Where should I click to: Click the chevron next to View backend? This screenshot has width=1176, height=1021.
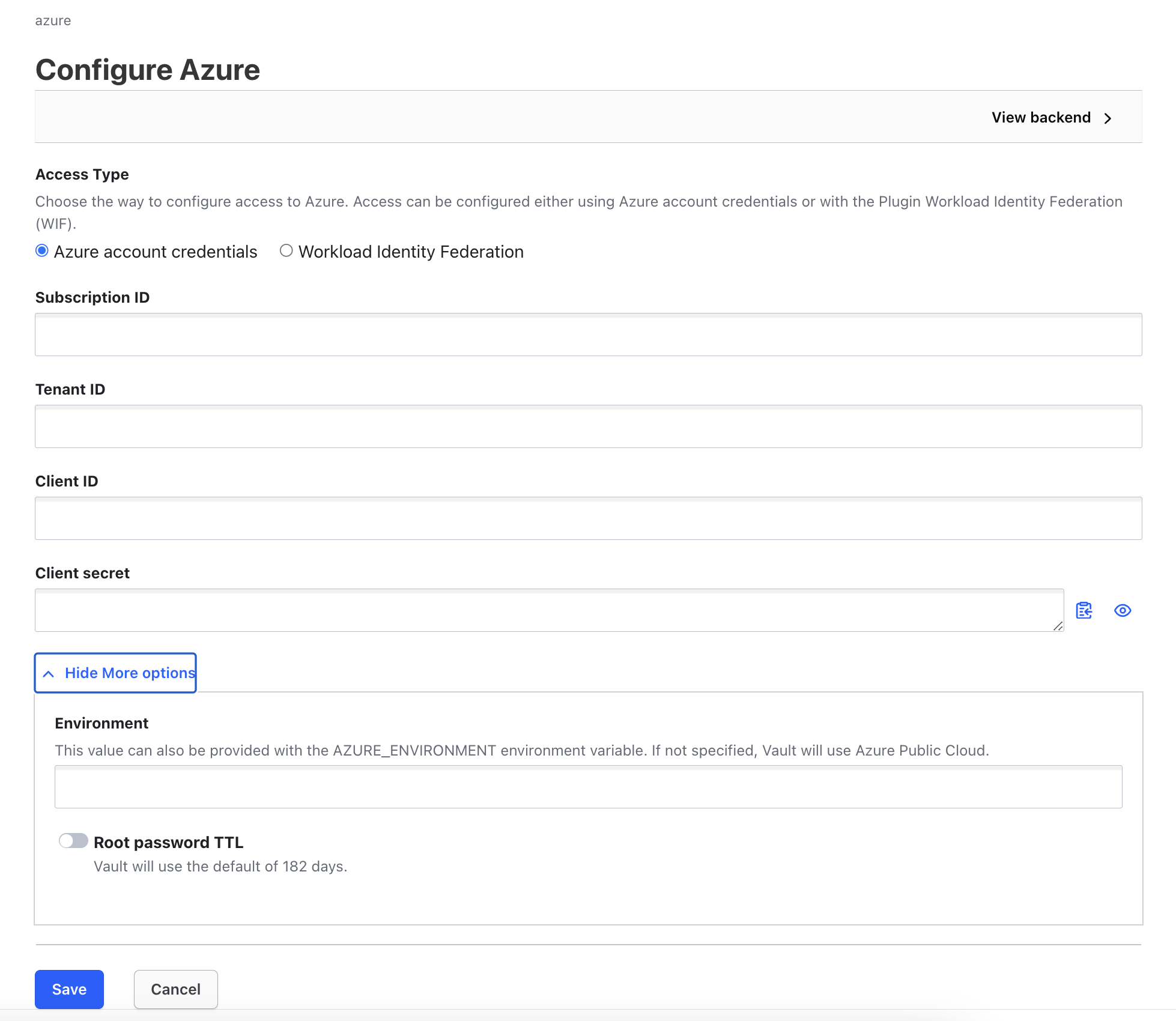click(x=1110, y=117)
